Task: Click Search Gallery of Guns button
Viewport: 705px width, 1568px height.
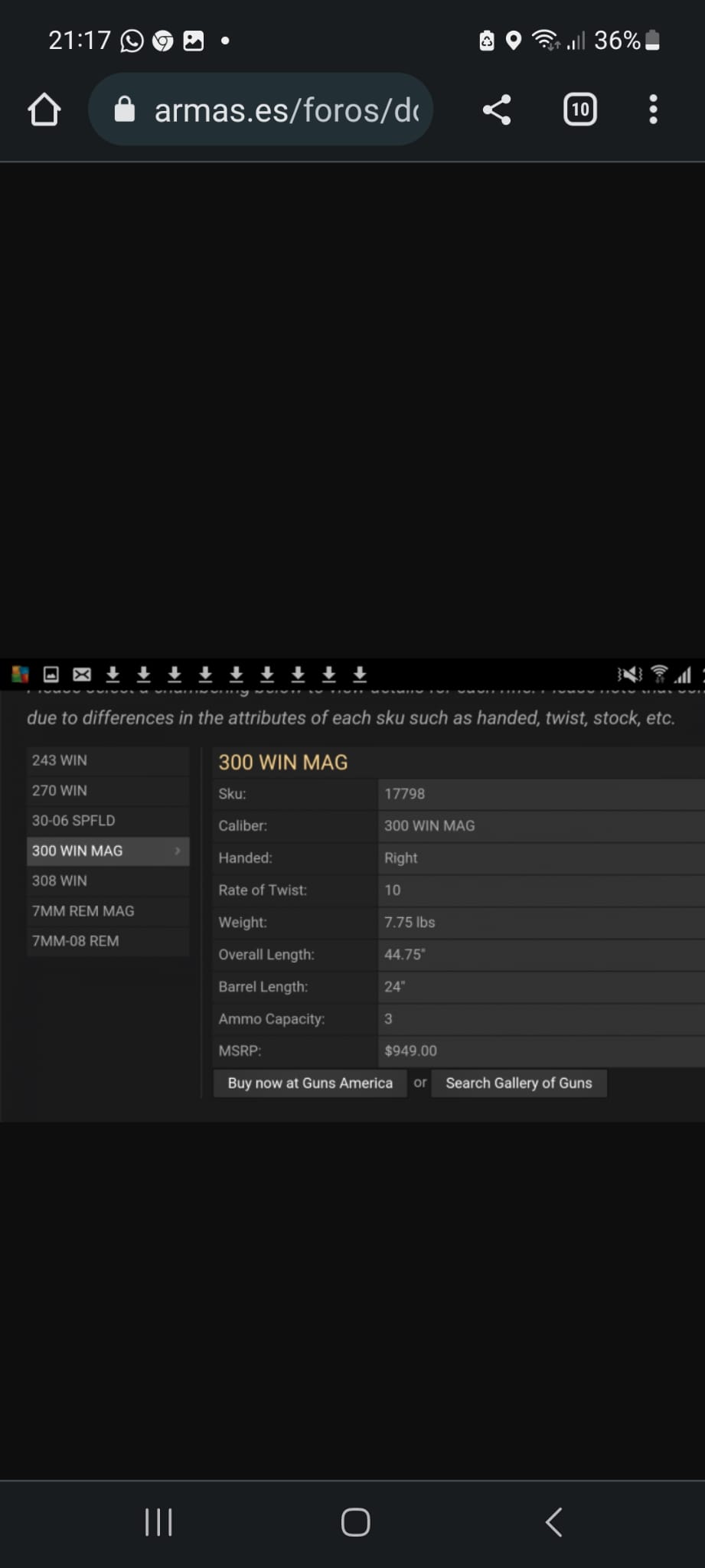Action: (x=519, y=1083)
